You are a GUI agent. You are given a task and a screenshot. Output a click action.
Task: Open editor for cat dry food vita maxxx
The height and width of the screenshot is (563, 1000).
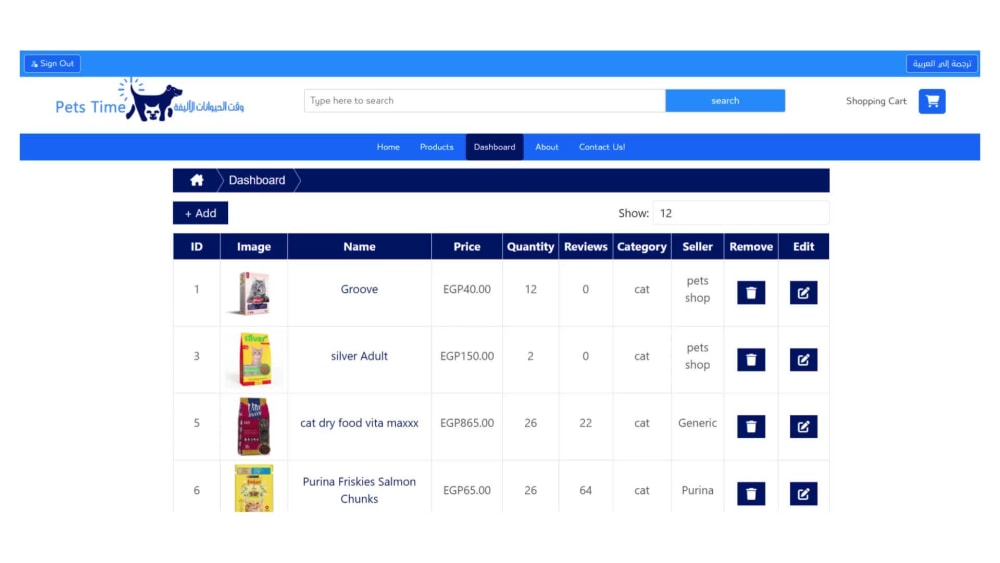tap(803, 427)
